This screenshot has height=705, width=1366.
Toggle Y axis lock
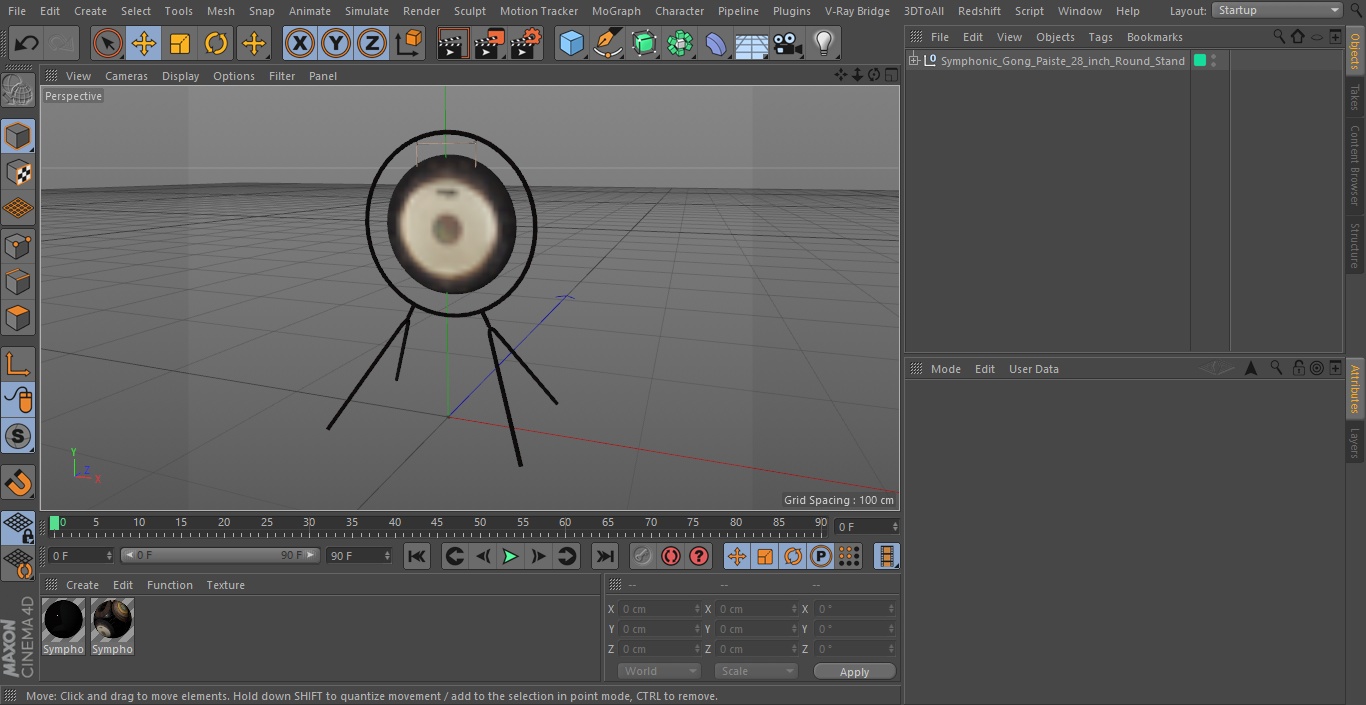coord(336,43)
